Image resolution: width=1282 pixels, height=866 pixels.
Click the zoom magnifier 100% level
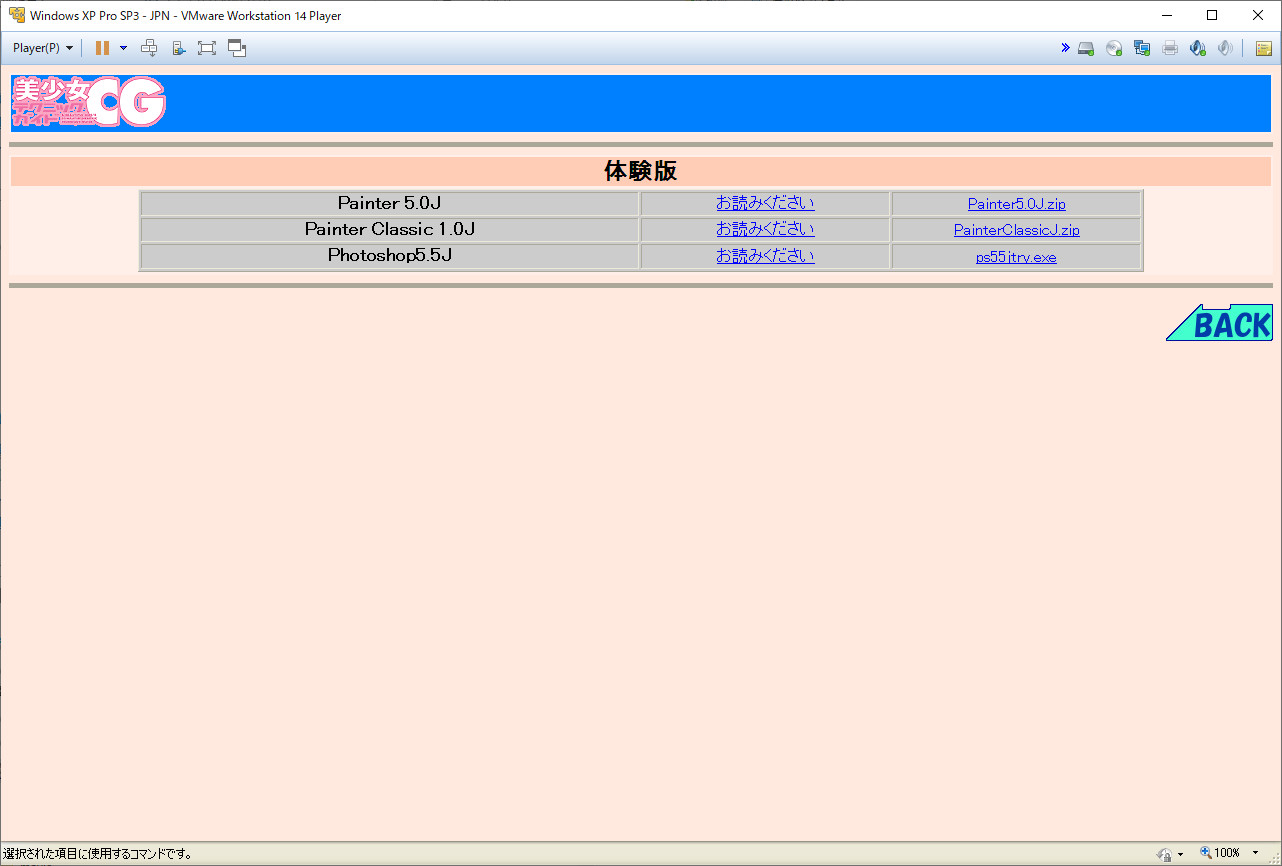(1220, 853)
